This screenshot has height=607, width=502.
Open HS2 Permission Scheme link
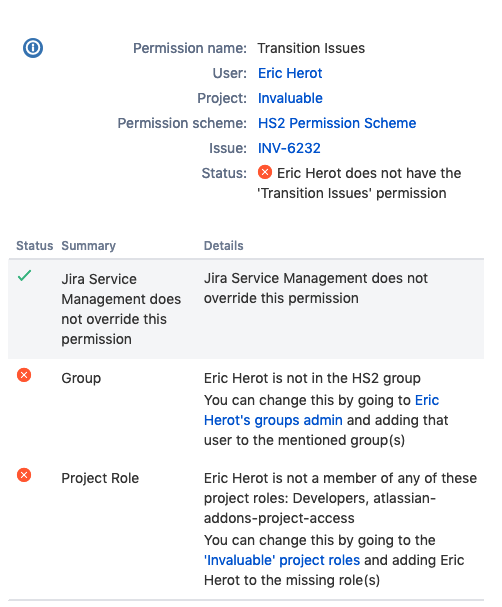[337, 123]
